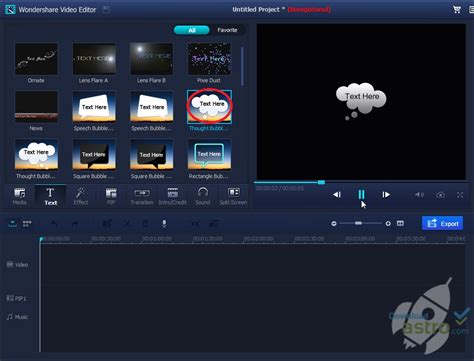Open the shopping cart purchase icon
Viewport: 474px width, 361px height.
pyautogui.click(x=457, y=9)
